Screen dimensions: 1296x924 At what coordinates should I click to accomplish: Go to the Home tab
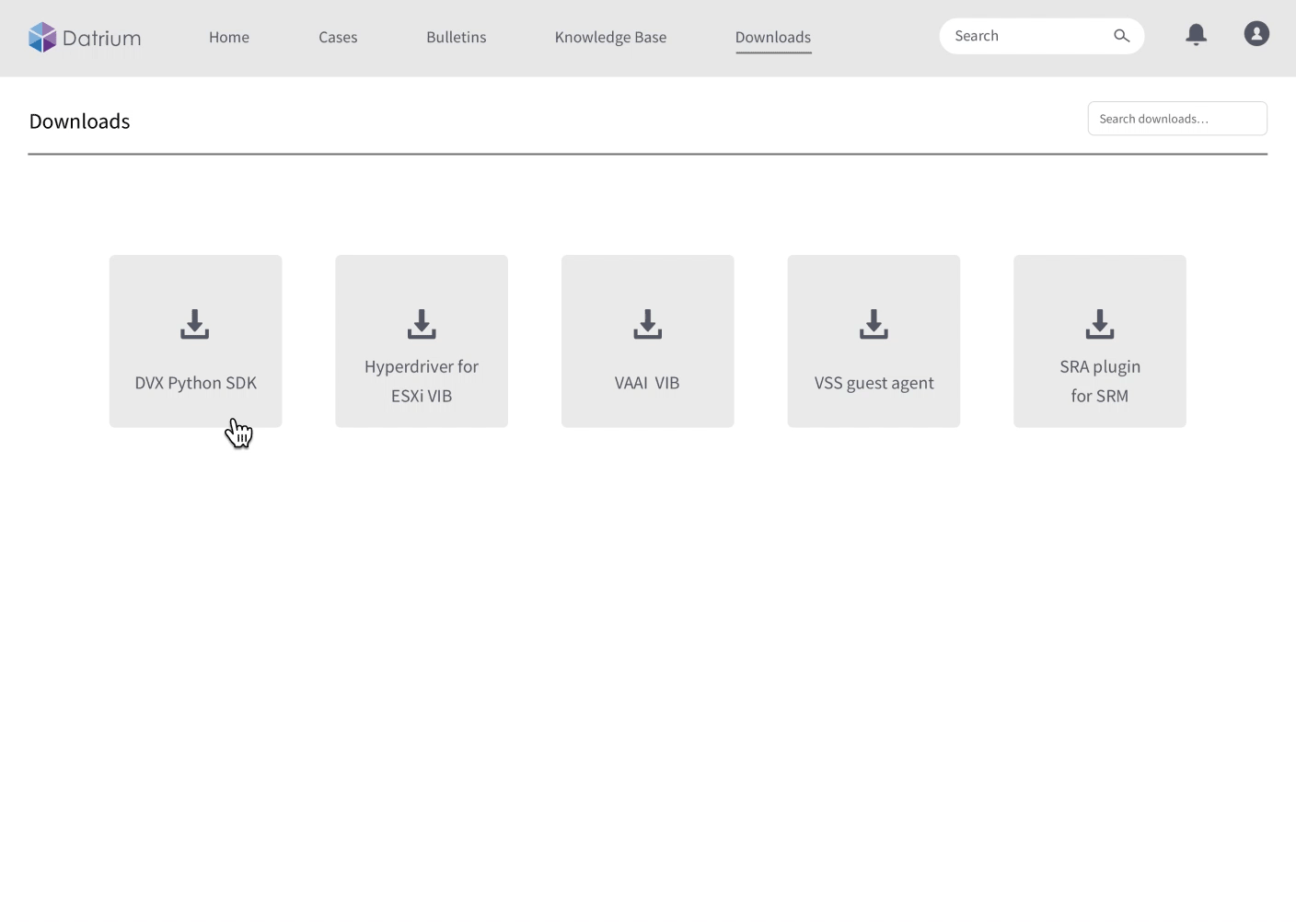tap(229, 37)
